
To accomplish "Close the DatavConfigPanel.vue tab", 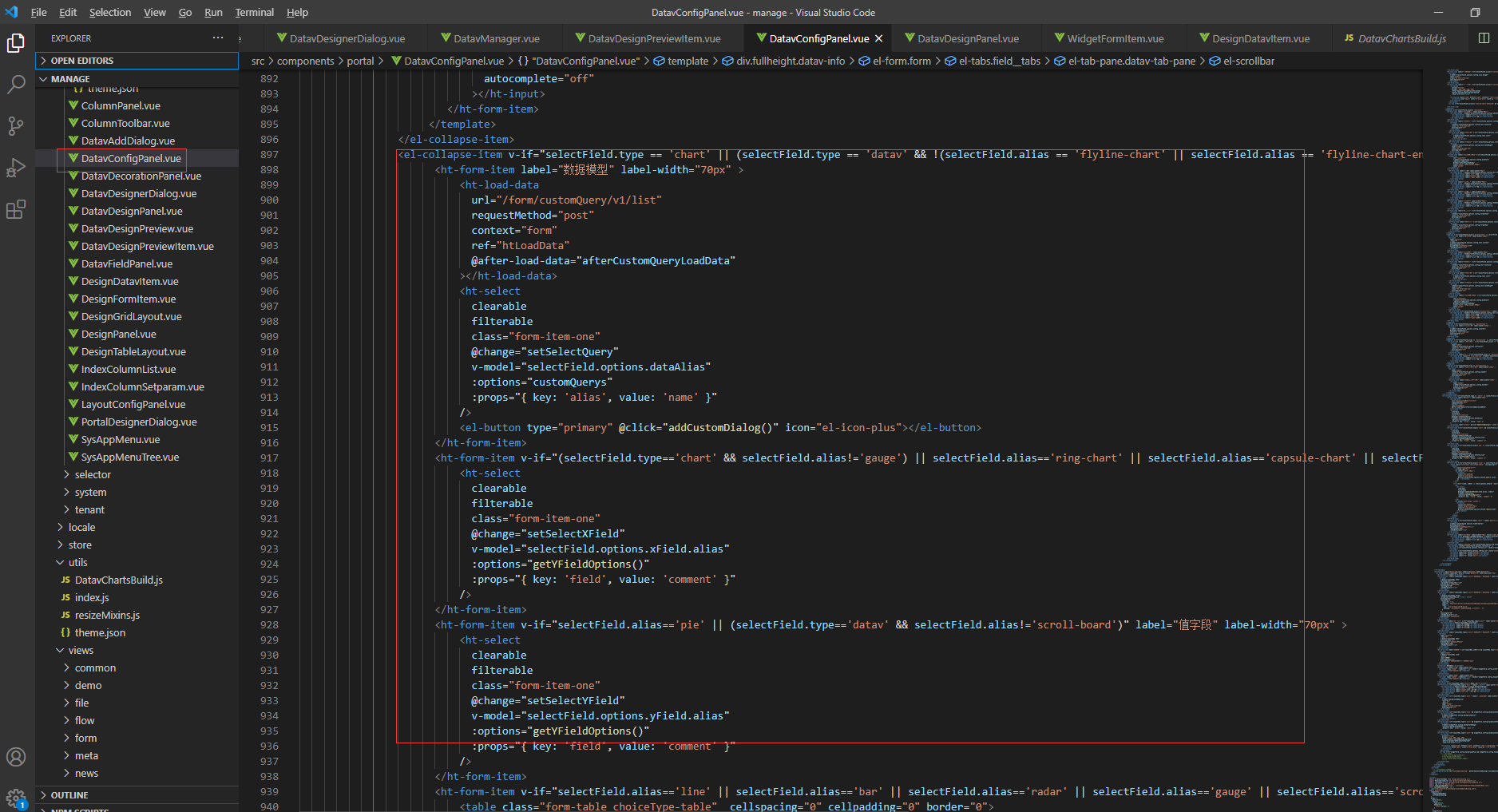I will coord(879,38).
